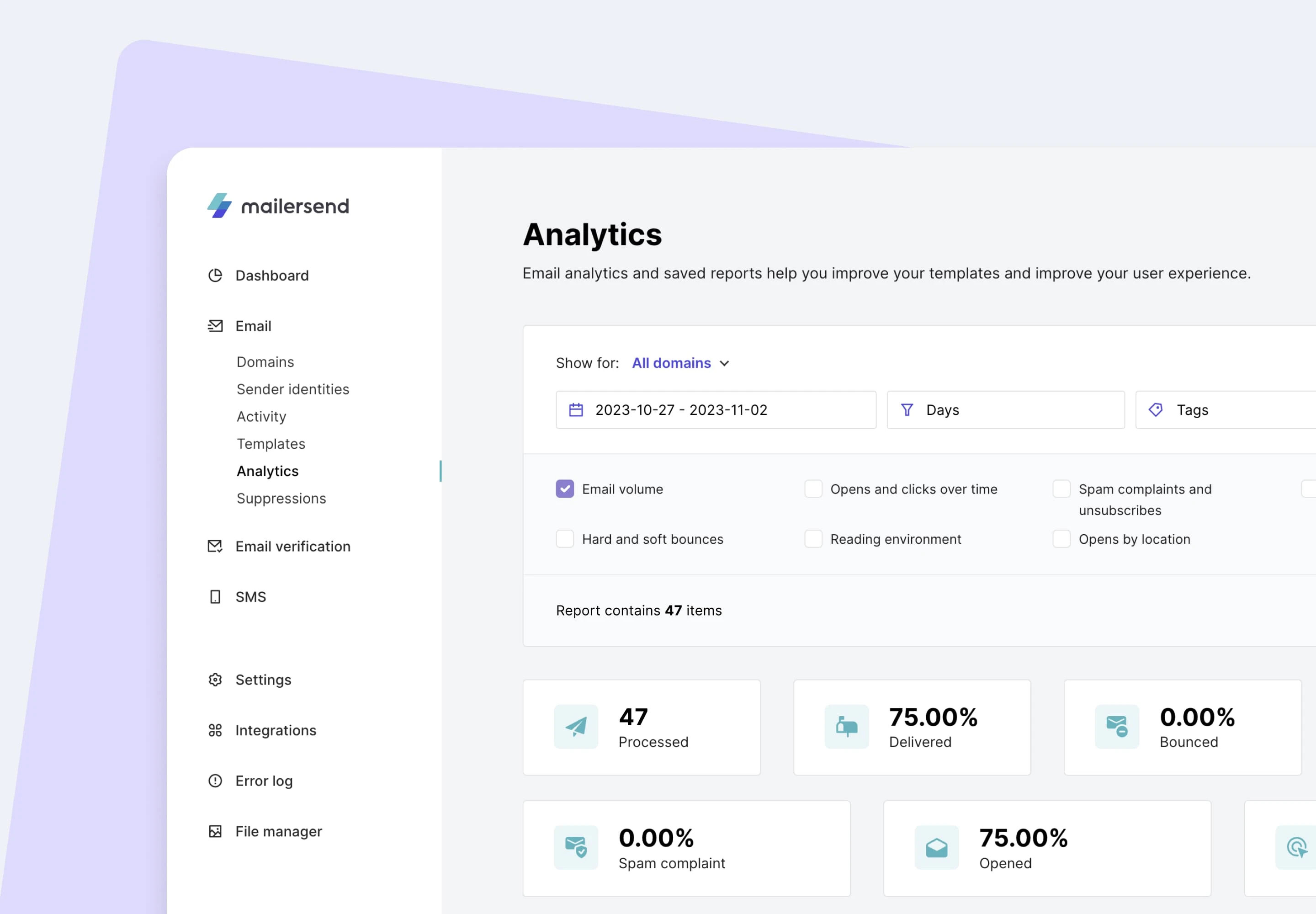Tick the Hard and soft bounces checkbox
The width and height of the screenshot is (1316, 914).
[565, 539]
